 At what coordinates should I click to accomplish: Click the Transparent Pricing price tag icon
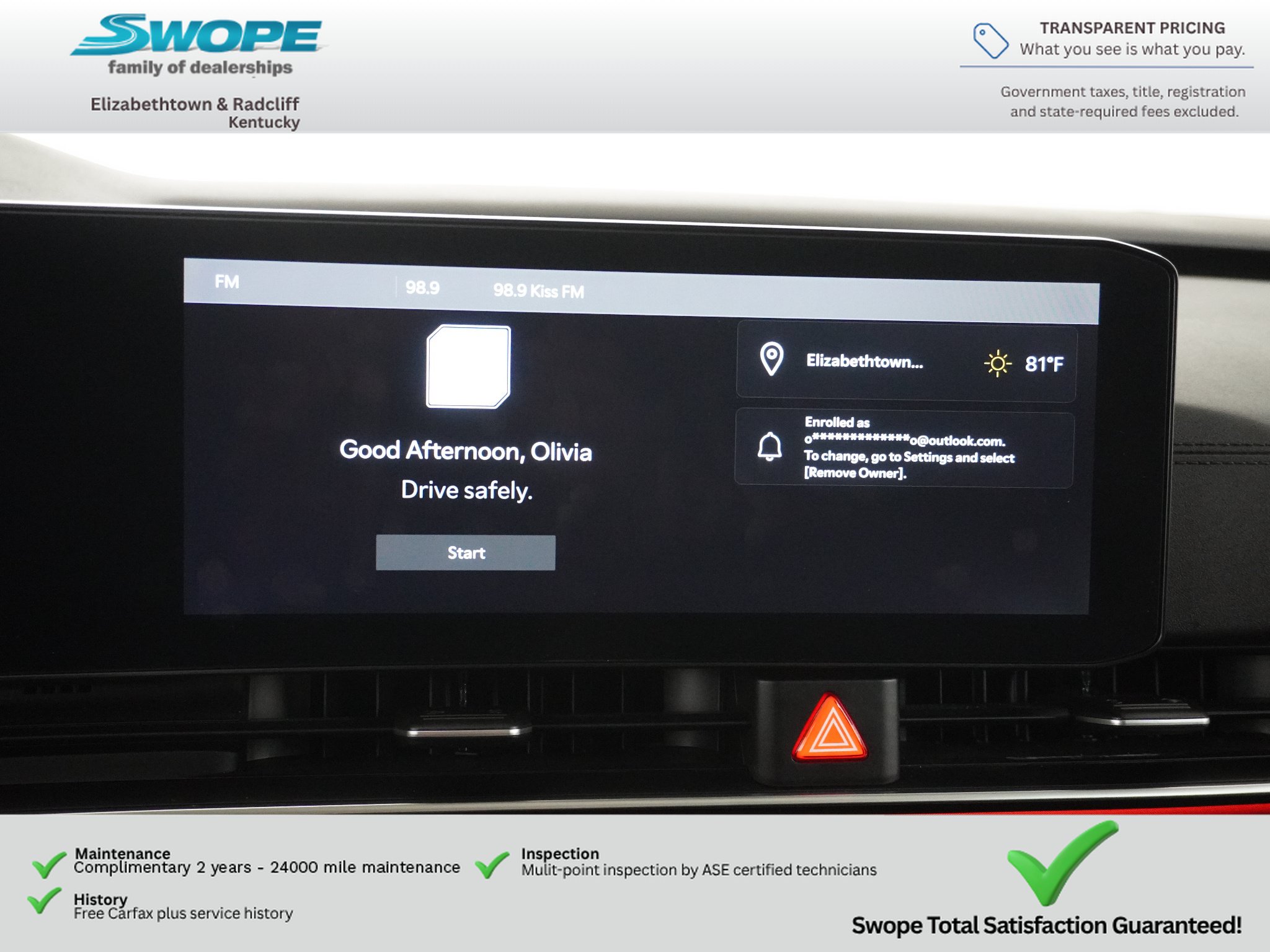[990, 41]
